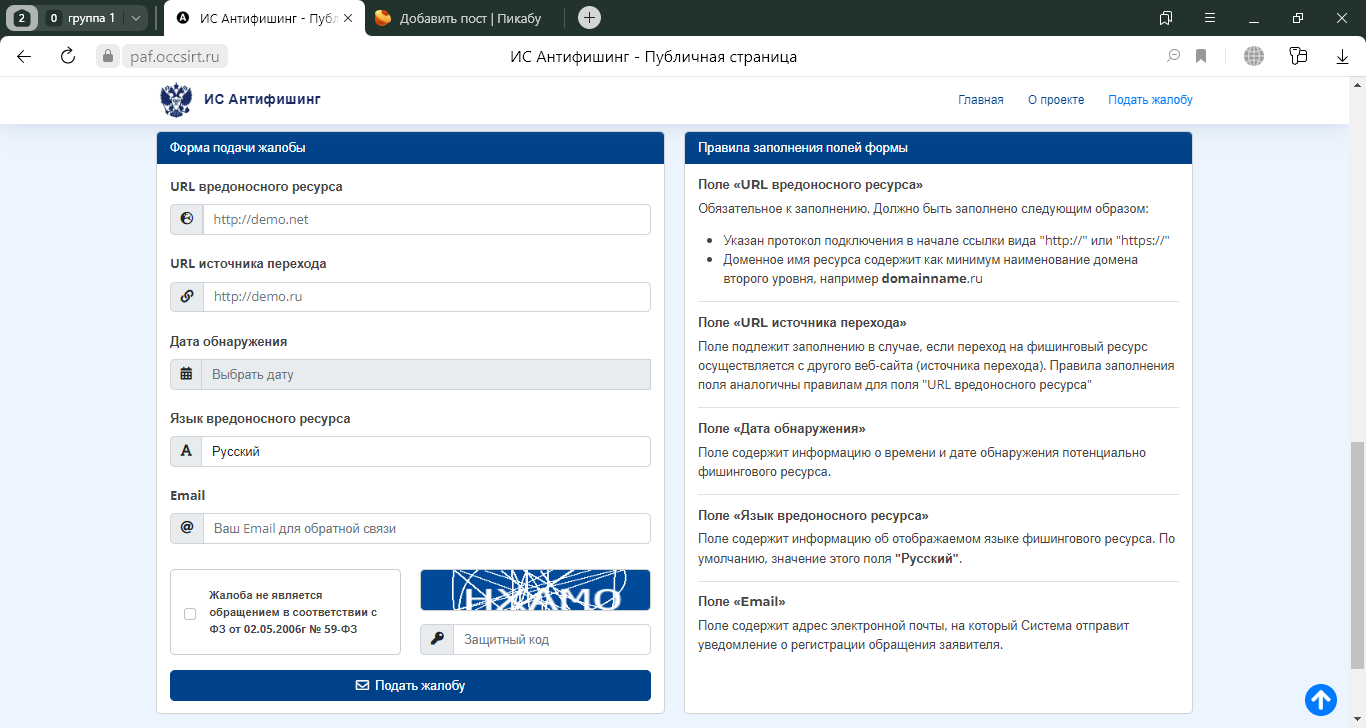Click the 'Правила заполнения полей формы' header
Screen dimensions: 1366x728
[938, 148]
